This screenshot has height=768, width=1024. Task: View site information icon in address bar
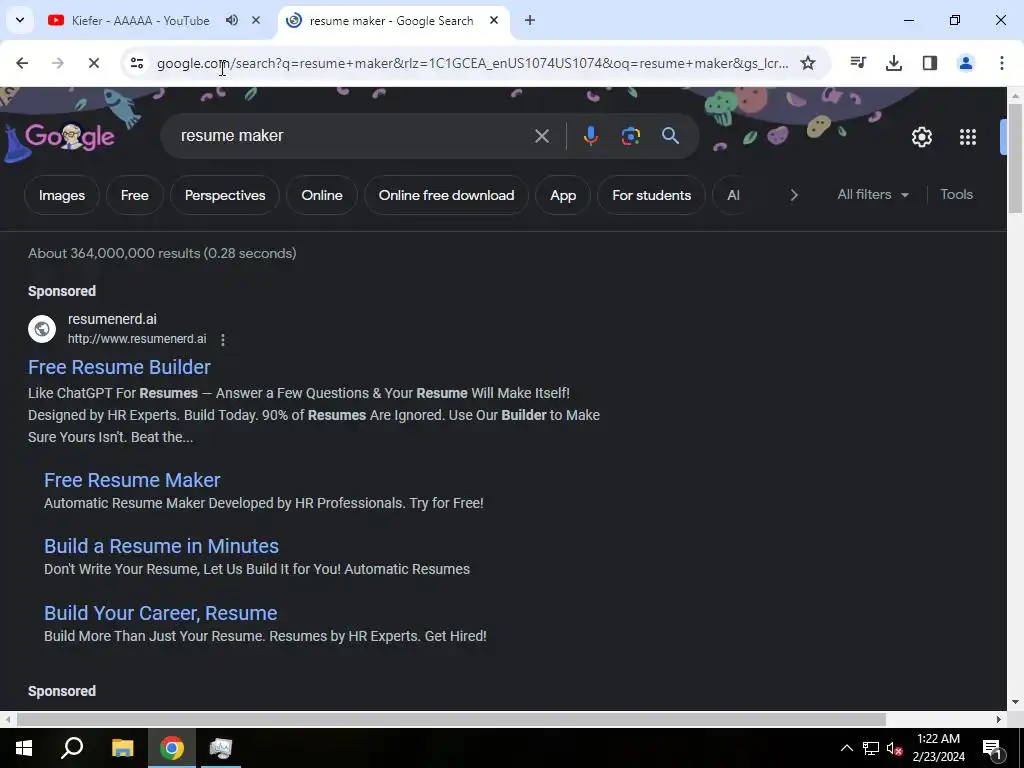click(136, 63)
